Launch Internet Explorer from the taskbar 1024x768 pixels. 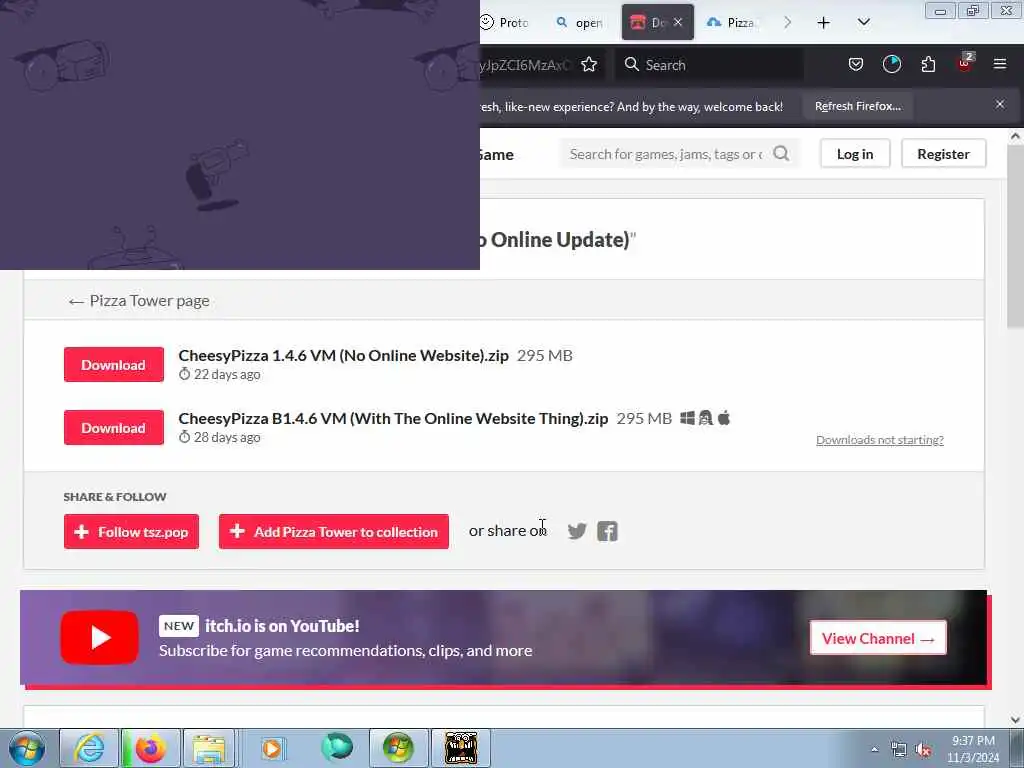[89, 748]
